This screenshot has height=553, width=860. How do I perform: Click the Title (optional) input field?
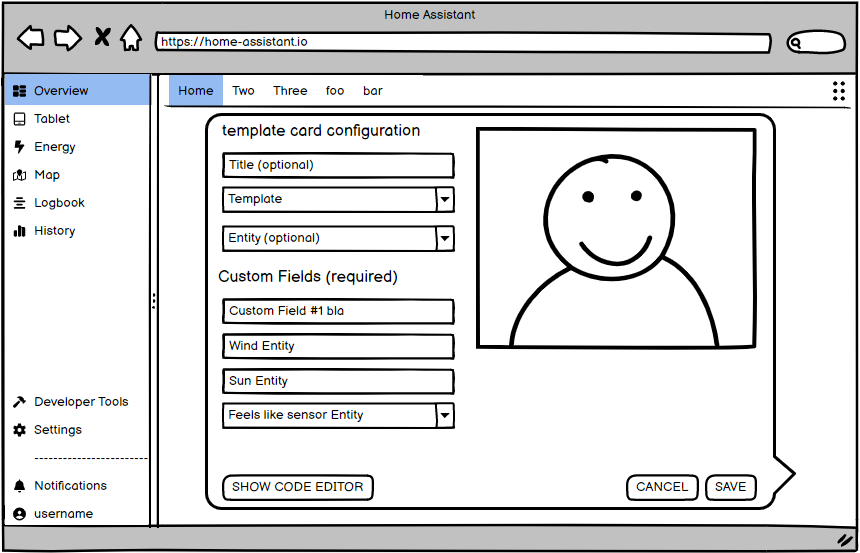338,166
